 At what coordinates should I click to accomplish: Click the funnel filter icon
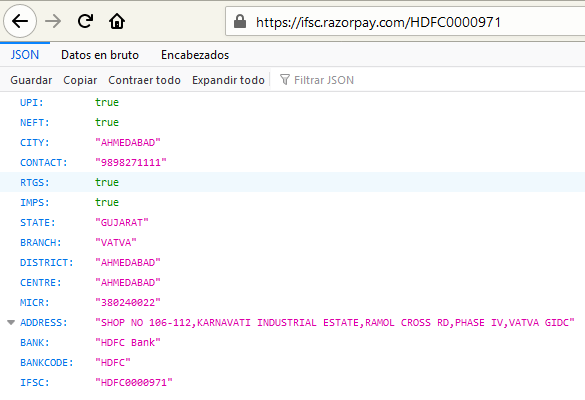click(x=285, y=79)
